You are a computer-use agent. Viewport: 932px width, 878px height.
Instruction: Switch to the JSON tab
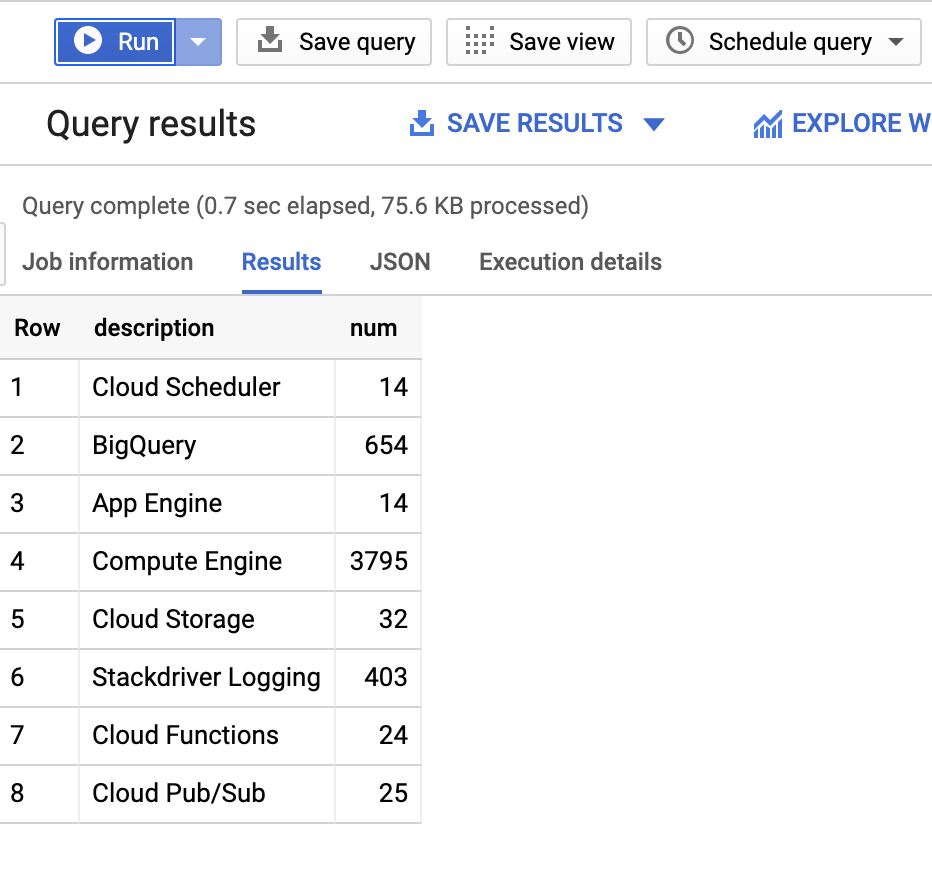tap(400, 262)
